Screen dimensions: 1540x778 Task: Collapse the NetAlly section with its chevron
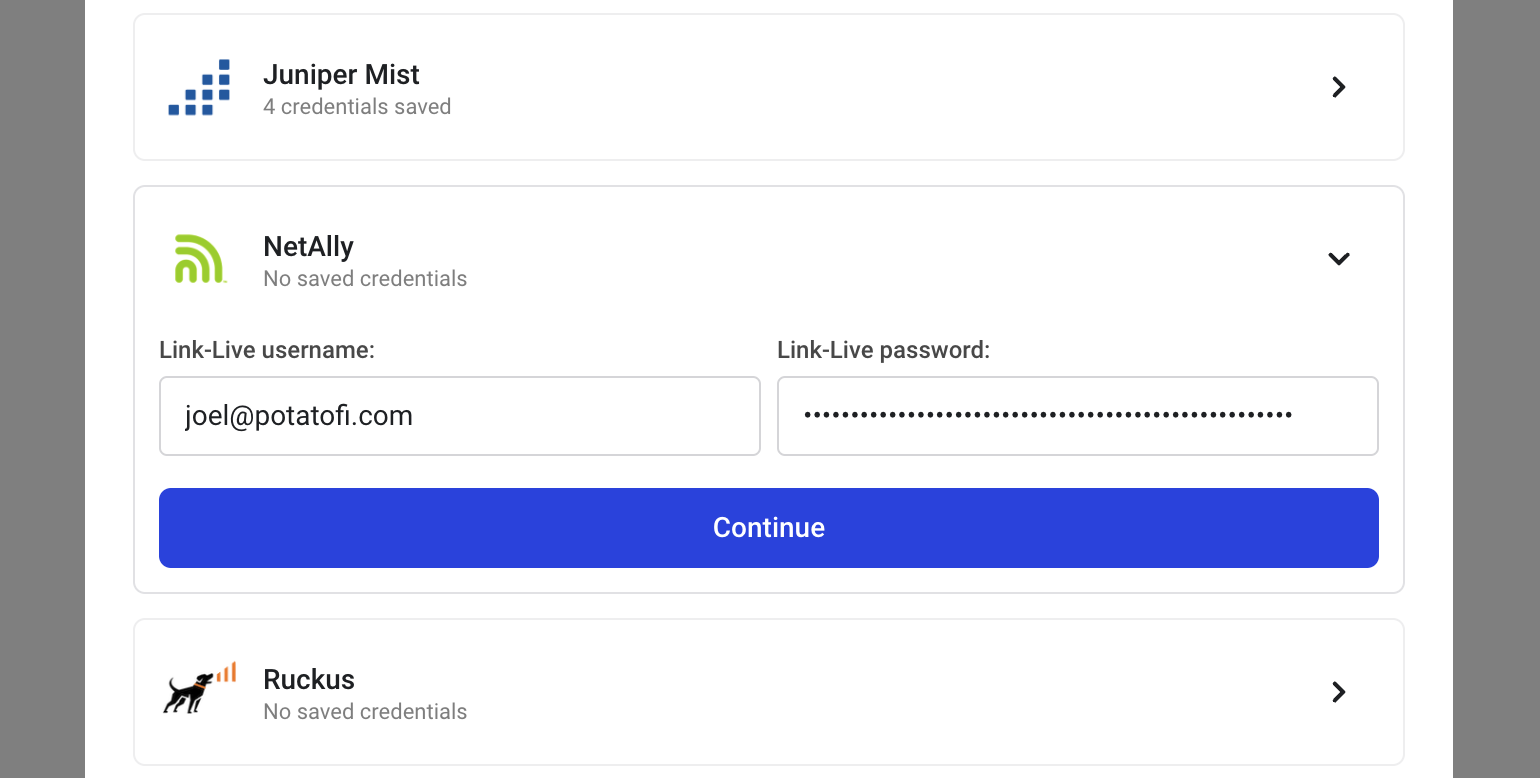point(1339,259)
